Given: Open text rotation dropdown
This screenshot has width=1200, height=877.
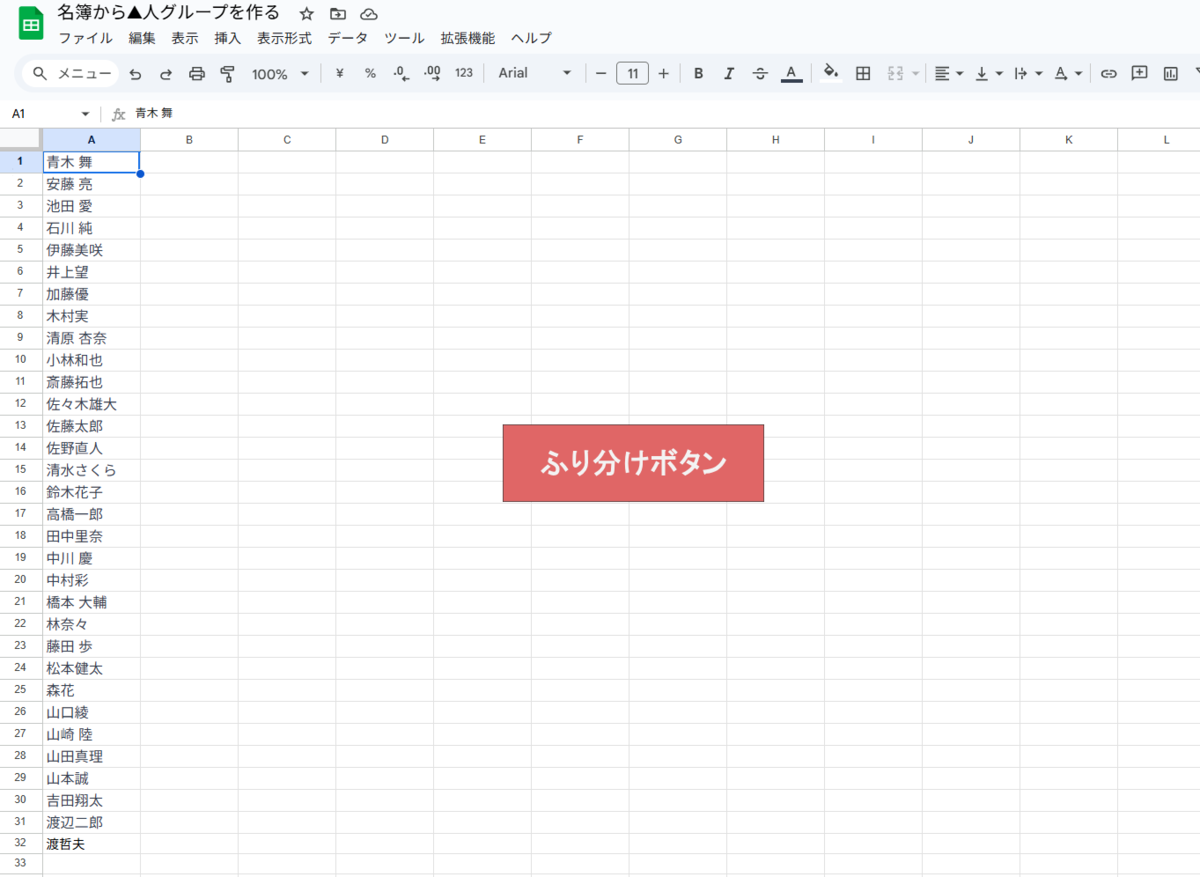Looking at the screenshot, I should tap(1068, 73).
